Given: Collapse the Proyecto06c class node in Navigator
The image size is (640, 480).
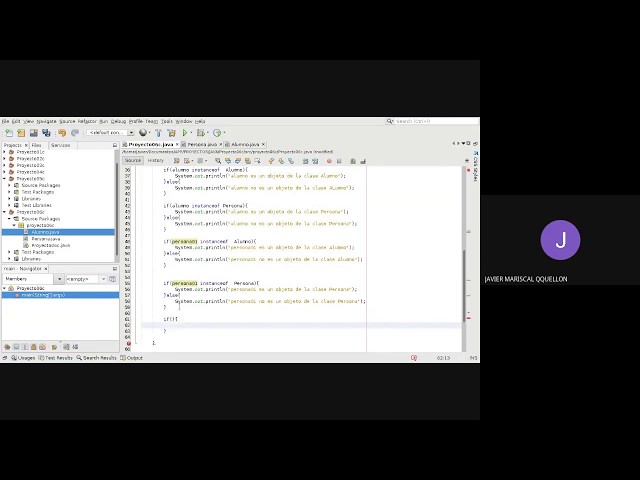Looking at the screenshot, I should click(x=5, y=288).
